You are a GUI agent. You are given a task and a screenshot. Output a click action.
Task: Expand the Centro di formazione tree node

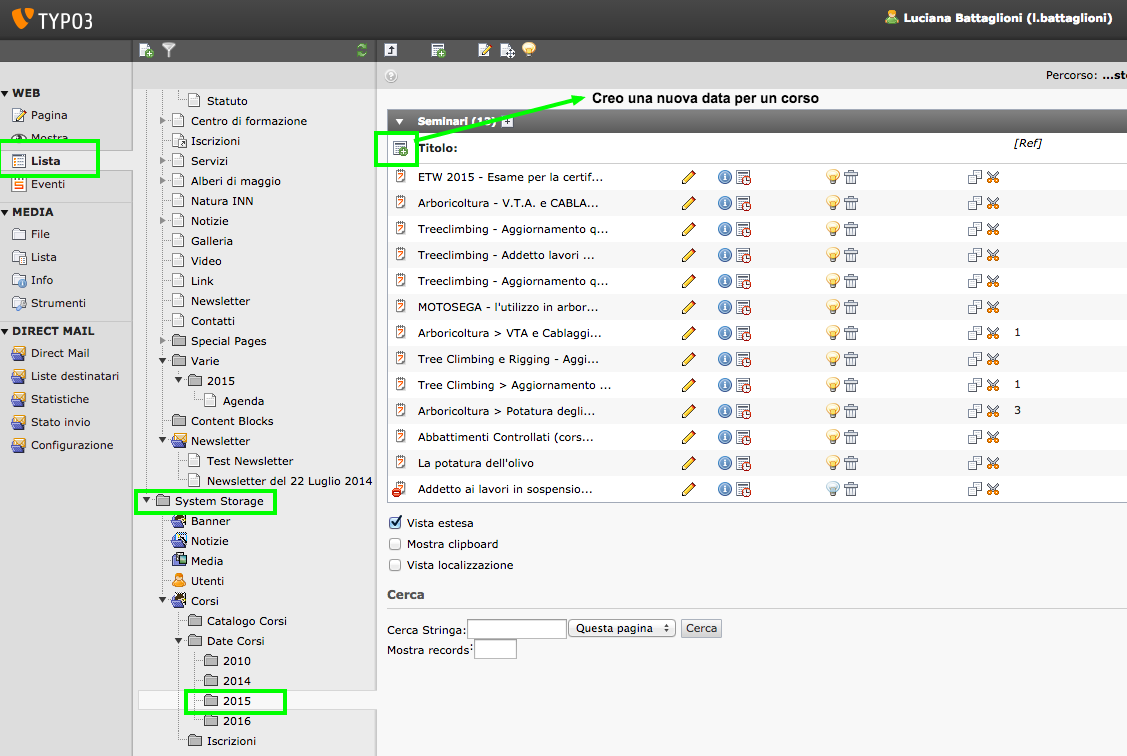click(162, 121)
